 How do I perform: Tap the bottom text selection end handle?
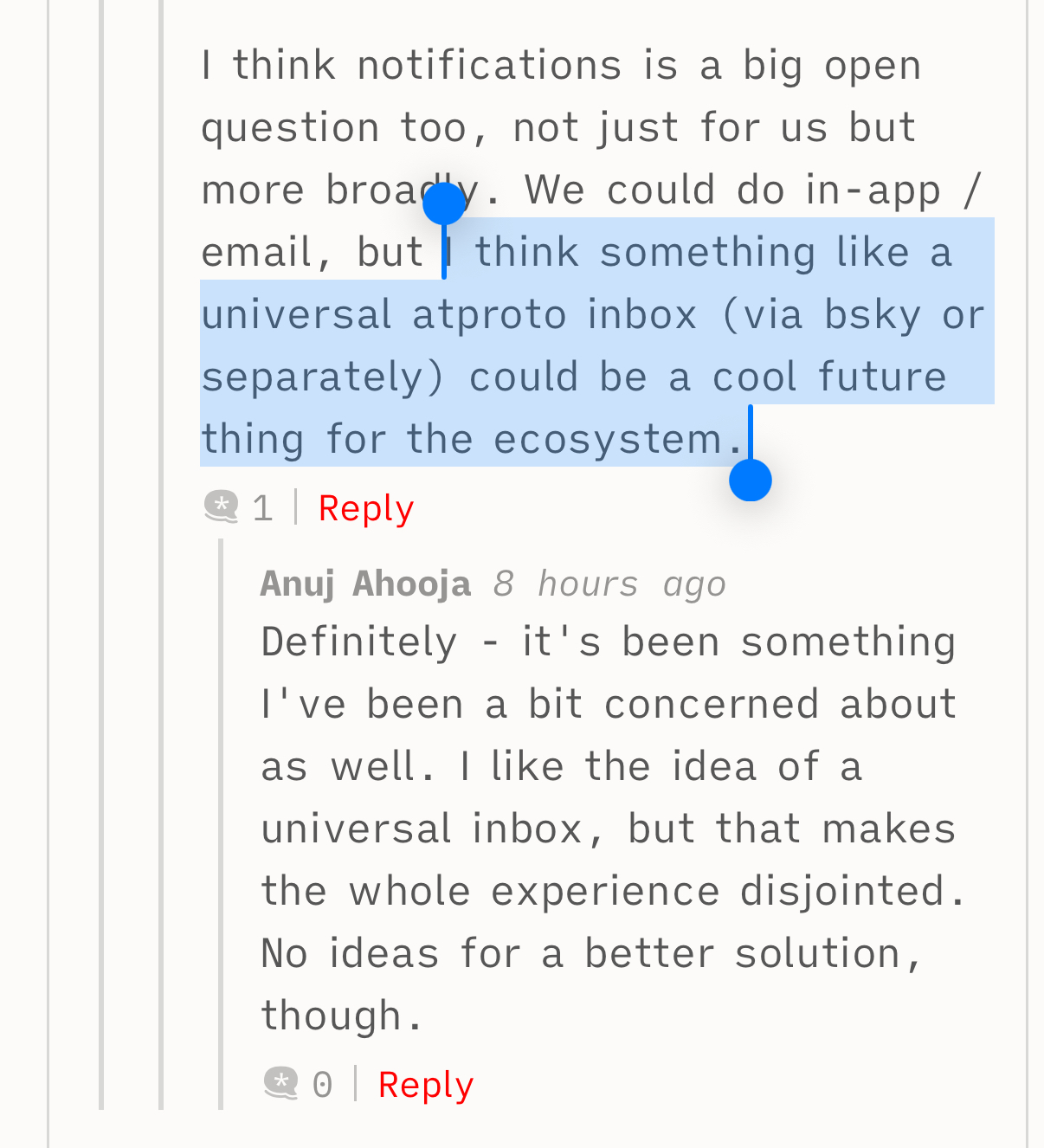[x=750, y=480]
